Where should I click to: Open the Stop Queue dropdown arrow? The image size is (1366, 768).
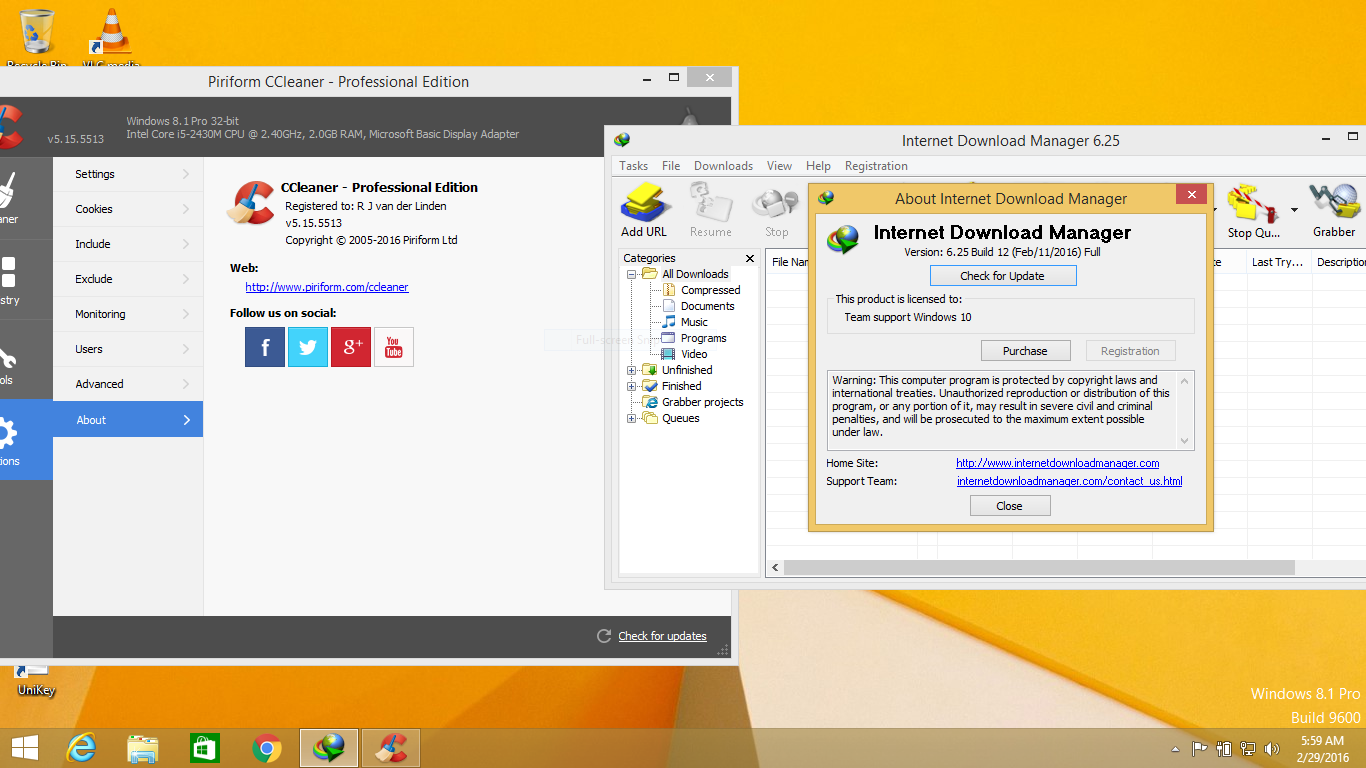tap(1294, 210)
